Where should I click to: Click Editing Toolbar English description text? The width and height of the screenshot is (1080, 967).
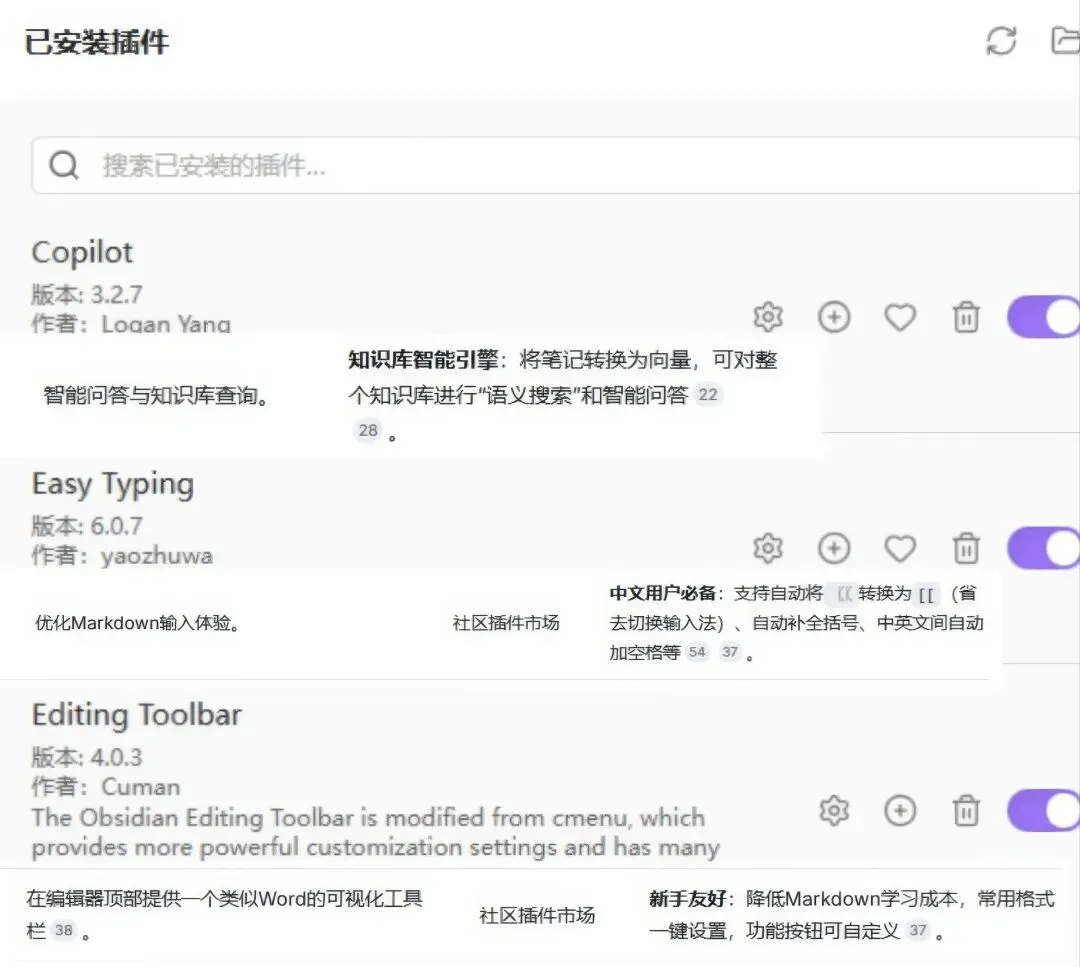pos(375,832)
